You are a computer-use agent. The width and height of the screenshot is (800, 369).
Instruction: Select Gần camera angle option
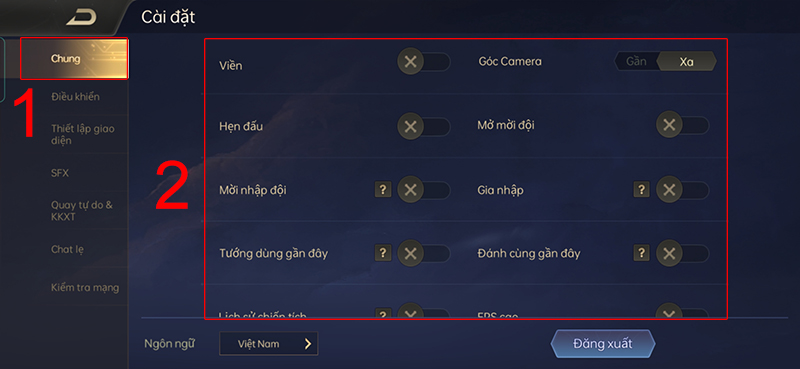636,61
